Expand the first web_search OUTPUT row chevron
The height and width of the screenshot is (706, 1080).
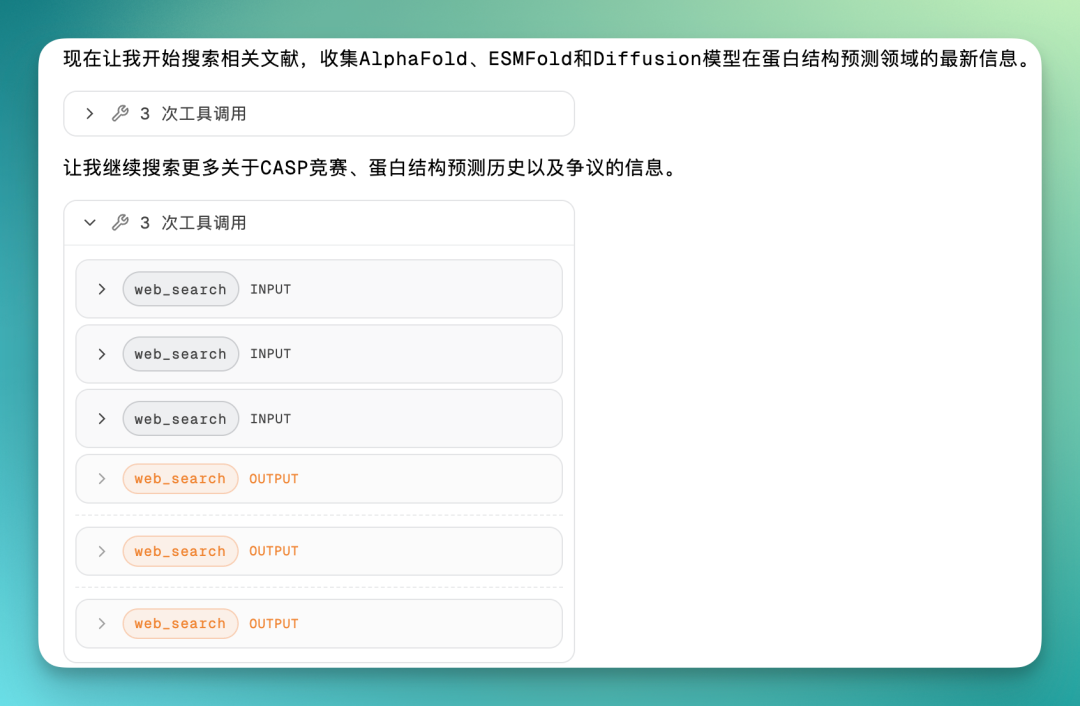pos(102,479)
